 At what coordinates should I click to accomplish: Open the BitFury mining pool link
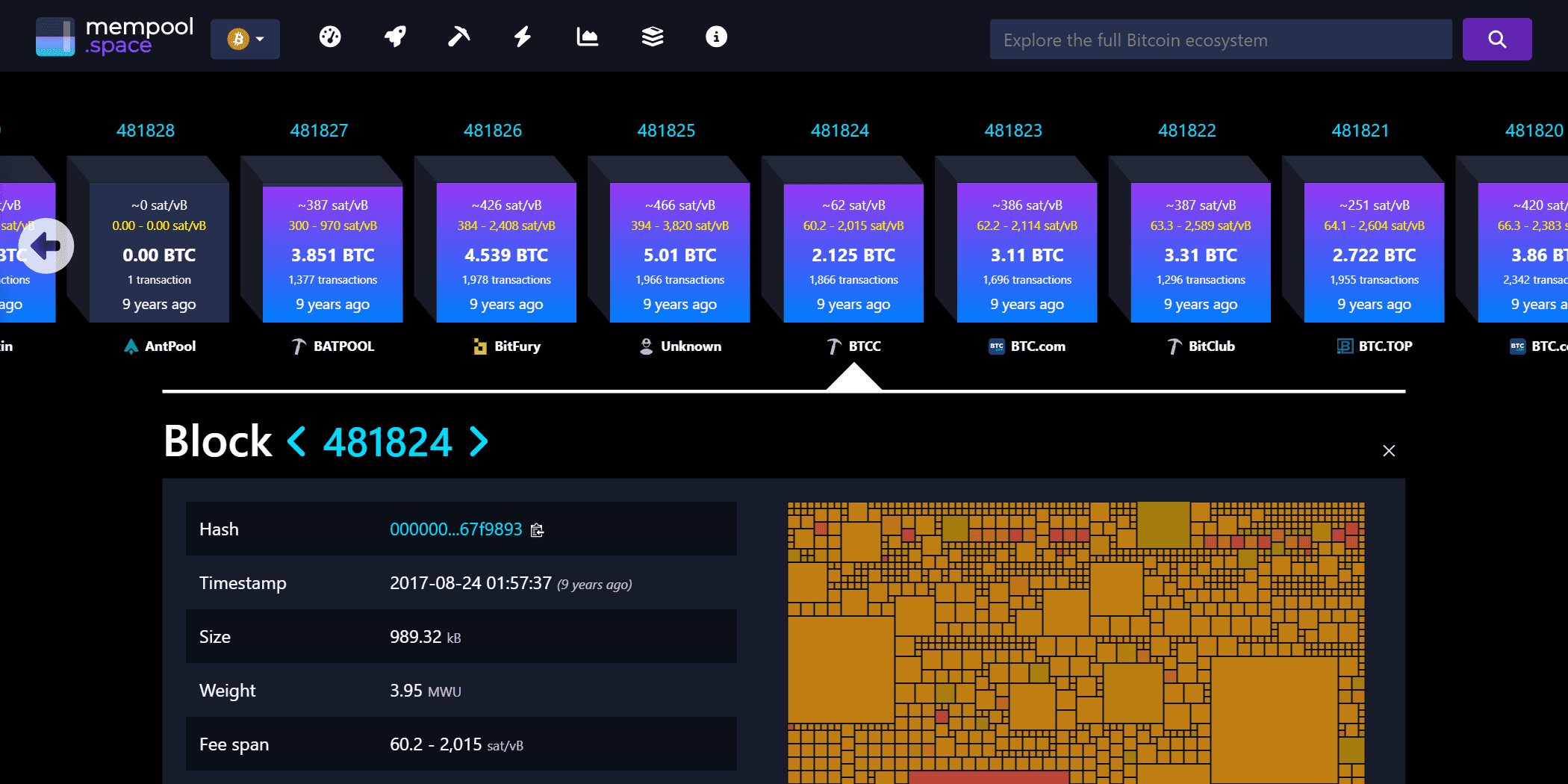[507, 346]
